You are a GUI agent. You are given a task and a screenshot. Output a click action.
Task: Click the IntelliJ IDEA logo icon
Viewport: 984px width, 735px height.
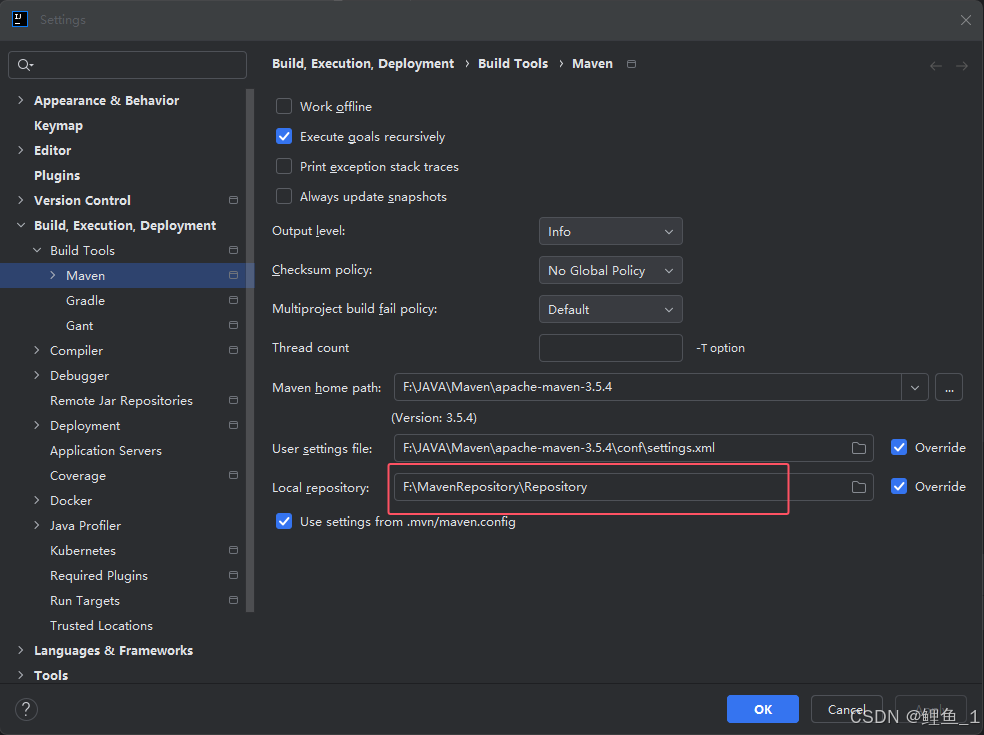(x=20, y=19)
